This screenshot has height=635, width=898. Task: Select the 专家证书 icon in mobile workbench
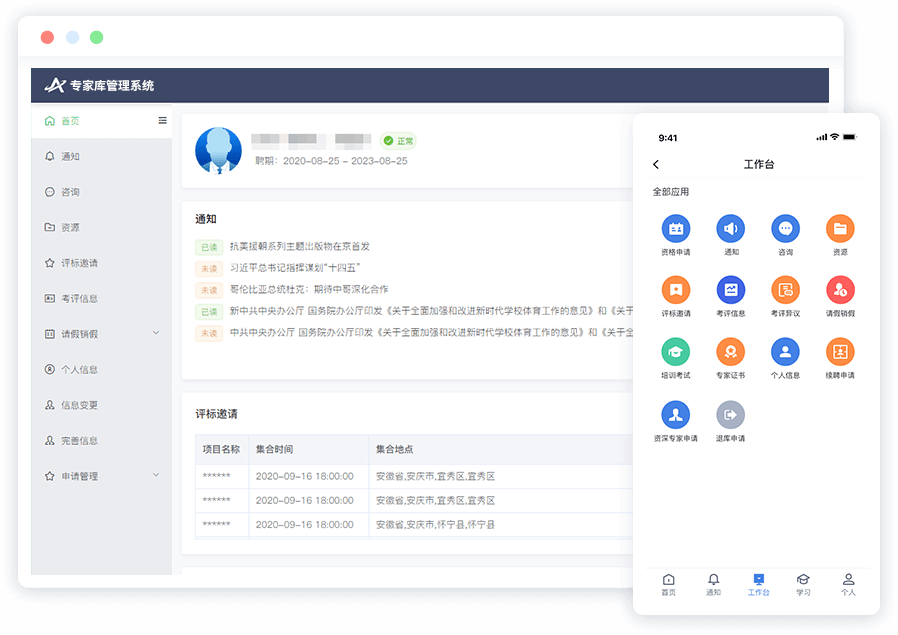730,353
